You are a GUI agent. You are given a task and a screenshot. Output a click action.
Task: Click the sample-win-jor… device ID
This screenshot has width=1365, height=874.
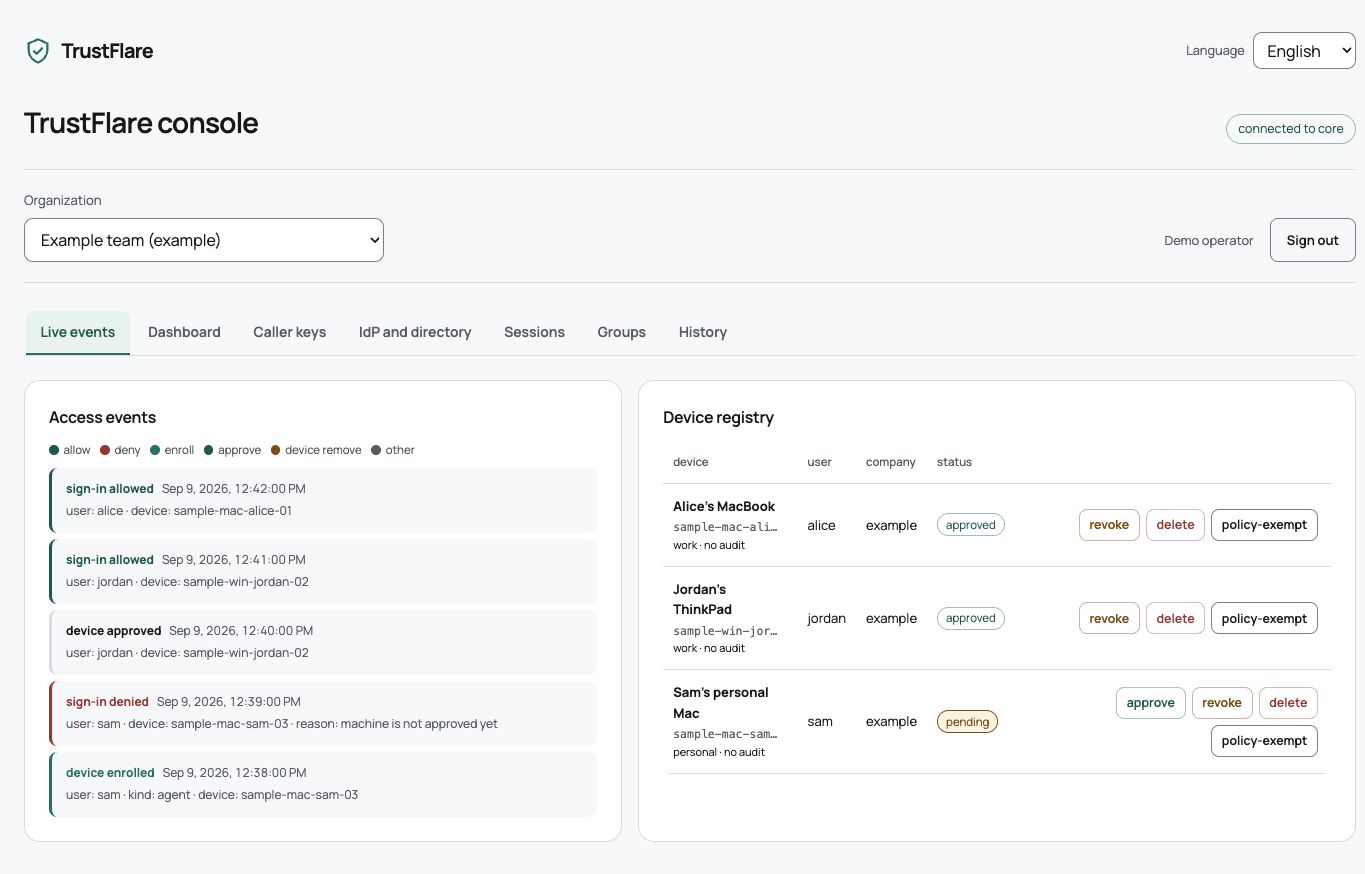pos(725,630)
